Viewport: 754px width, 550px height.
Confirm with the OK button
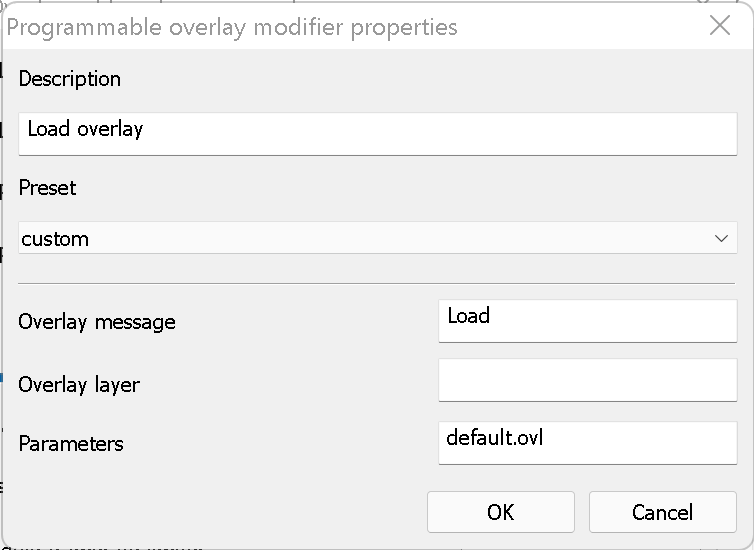pyautogui.click(x=500, y=512)
